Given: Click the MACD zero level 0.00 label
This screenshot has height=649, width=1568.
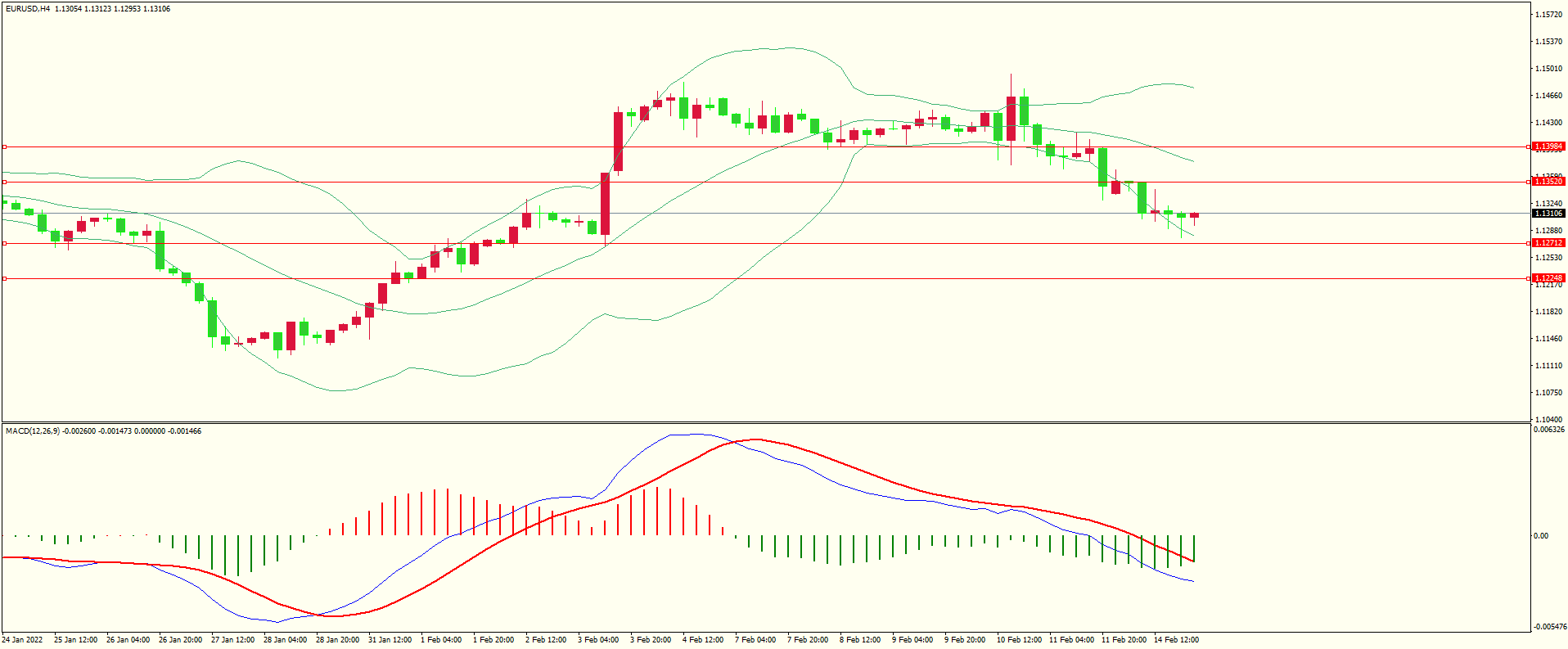Looking at the screenshot, I should [1540, 536].
